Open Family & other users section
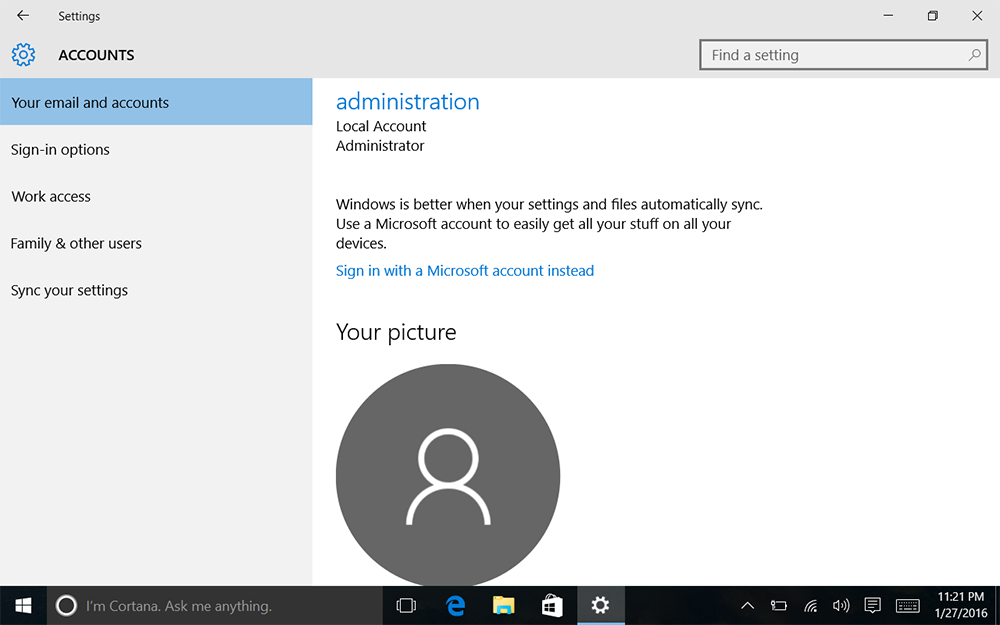The height and width of the screenshot is (625, 1000). [x=156, y=243]
